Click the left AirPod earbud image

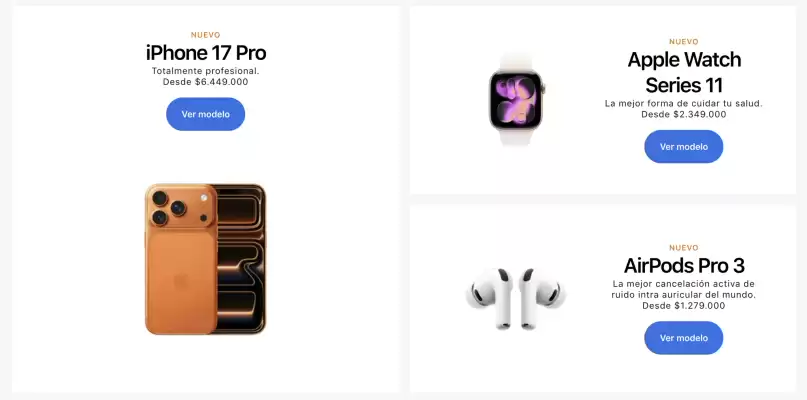(490, 298)
